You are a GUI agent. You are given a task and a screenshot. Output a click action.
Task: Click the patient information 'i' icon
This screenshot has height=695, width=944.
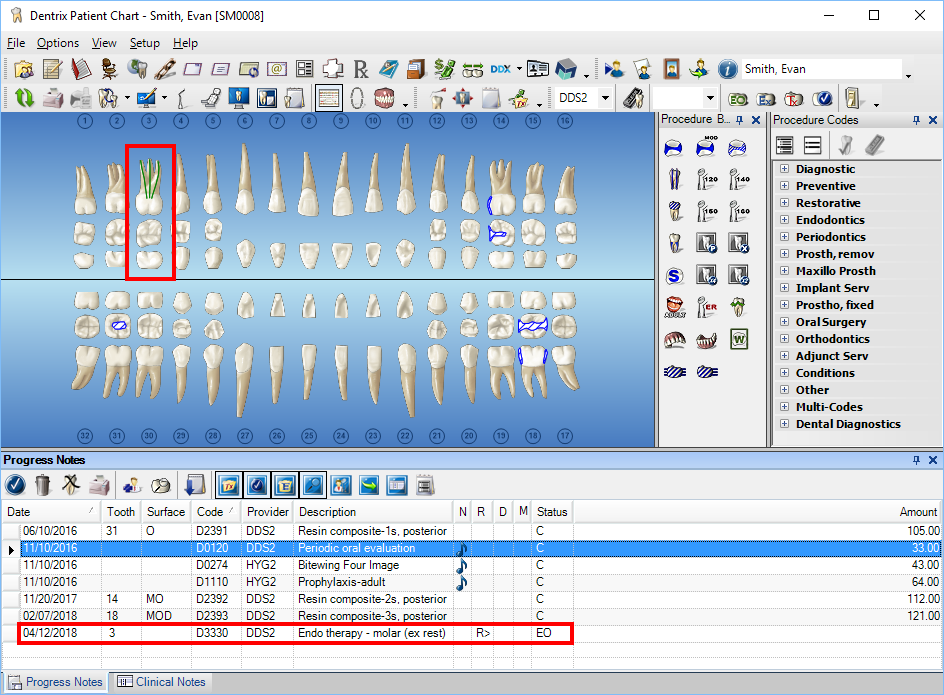click(x=727, y=69)
